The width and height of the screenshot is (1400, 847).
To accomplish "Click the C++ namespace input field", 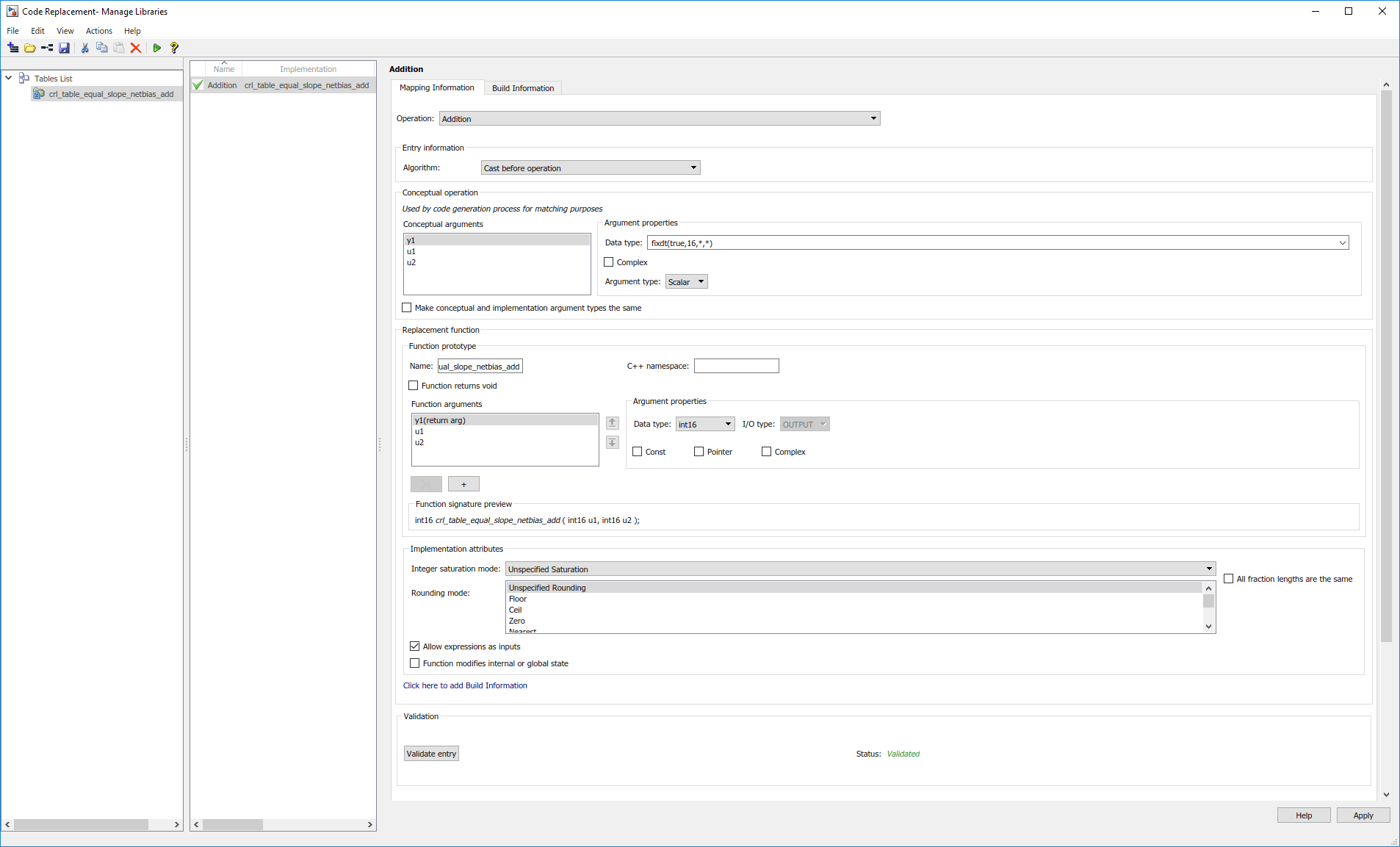I will coord(736,366).
